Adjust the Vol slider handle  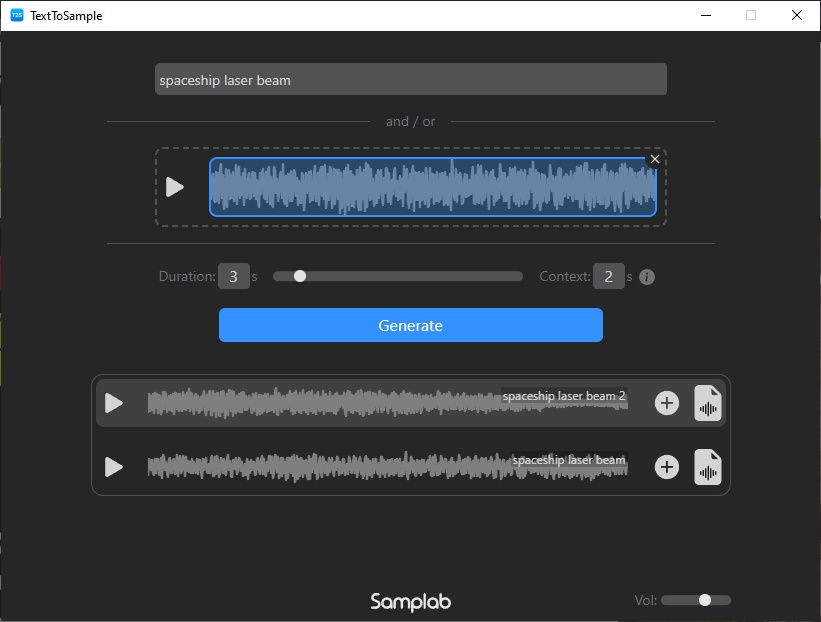[705, 600]
